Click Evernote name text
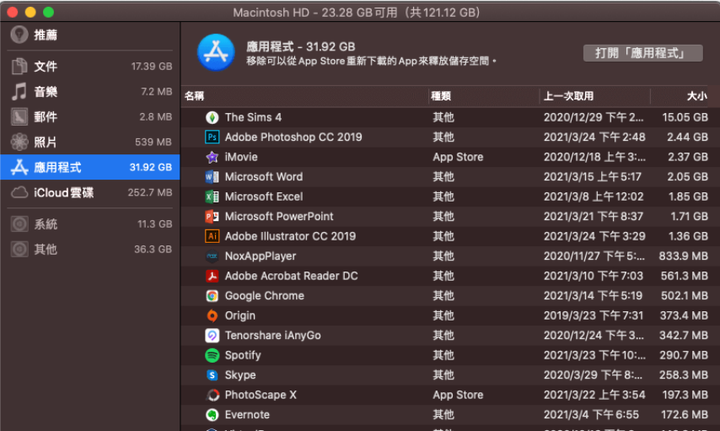Viewport: 720px width, 431px height. 247,414
